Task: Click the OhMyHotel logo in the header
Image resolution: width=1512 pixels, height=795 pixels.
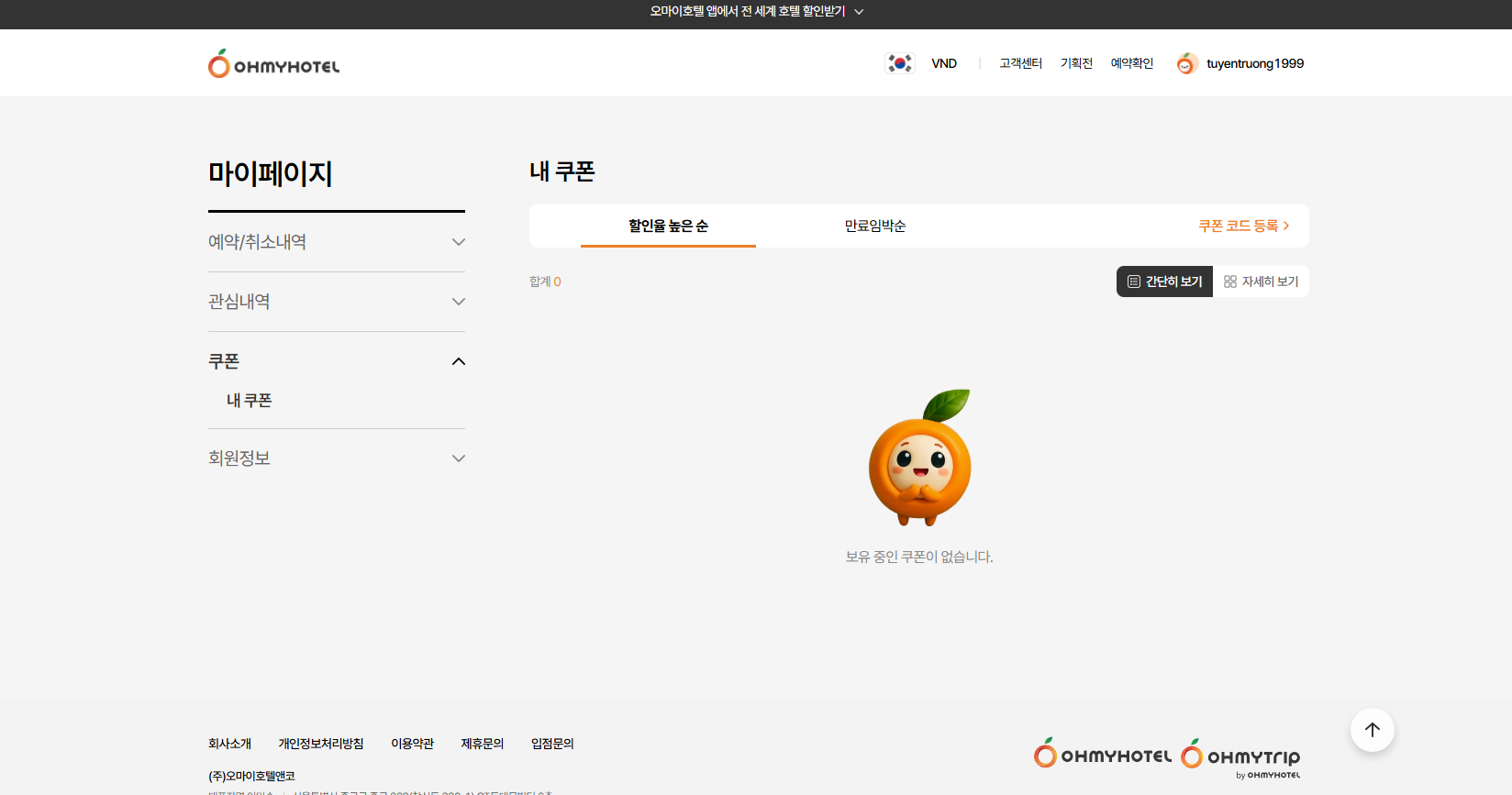Action: pos(273,63)
